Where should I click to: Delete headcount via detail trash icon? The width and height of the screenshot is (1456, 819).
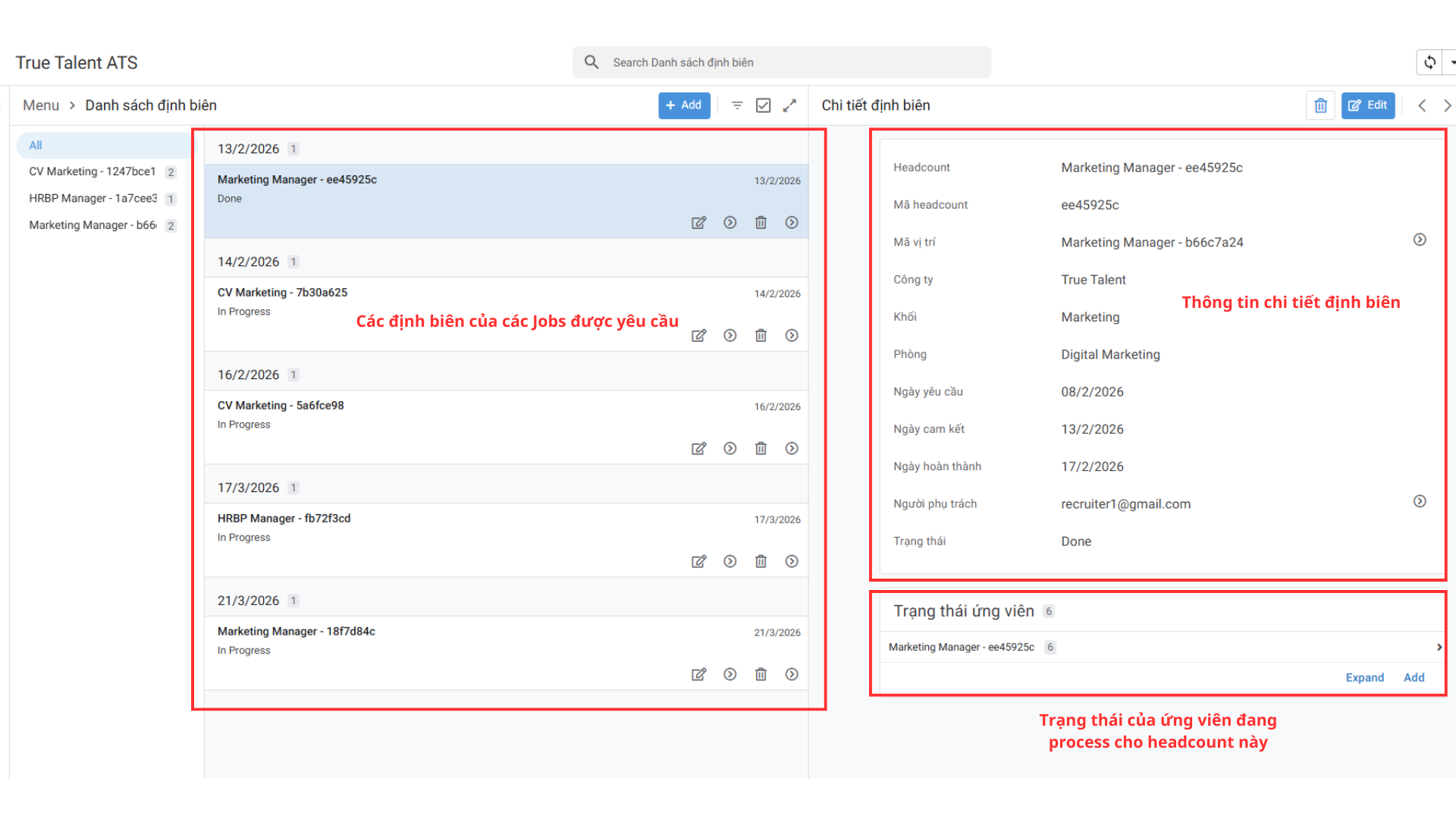(x=1320, y=105)
